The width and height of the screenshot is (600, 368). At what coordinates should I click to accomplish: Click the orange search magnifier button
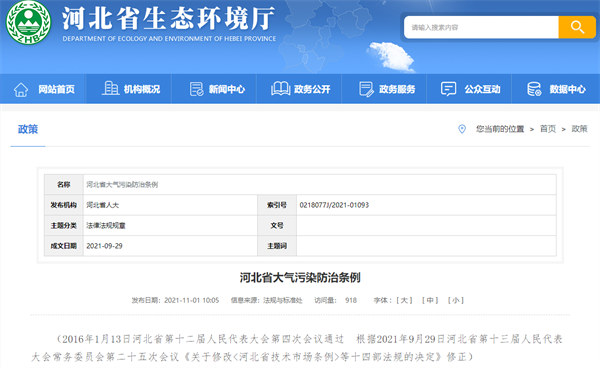point(577,27)
